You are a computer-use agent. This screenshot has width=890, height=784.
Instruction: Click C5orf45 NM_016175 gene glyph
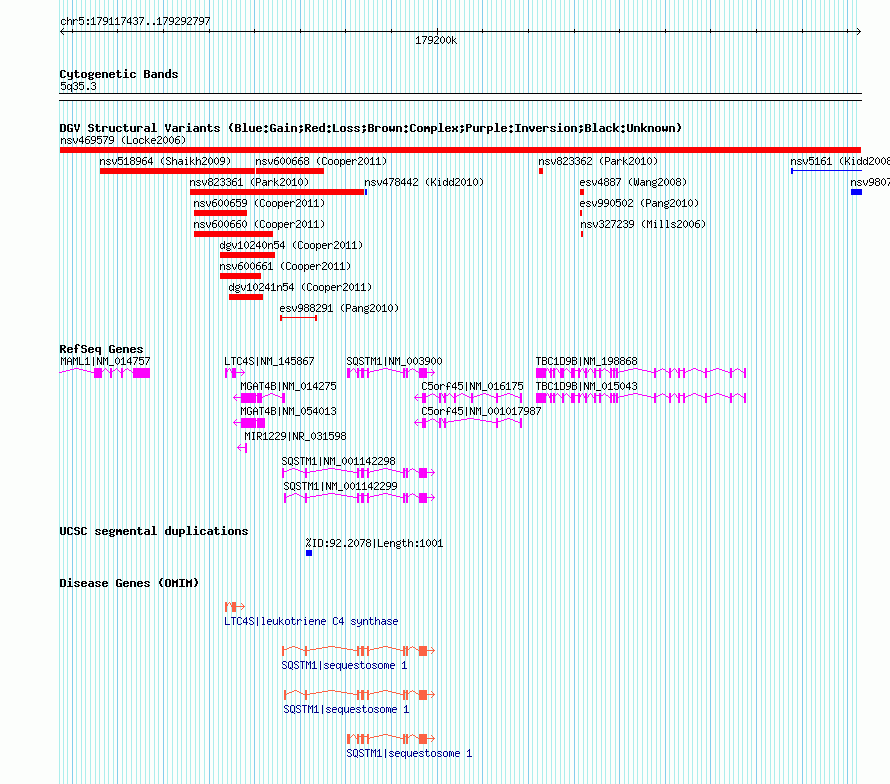tap(468, 398)
